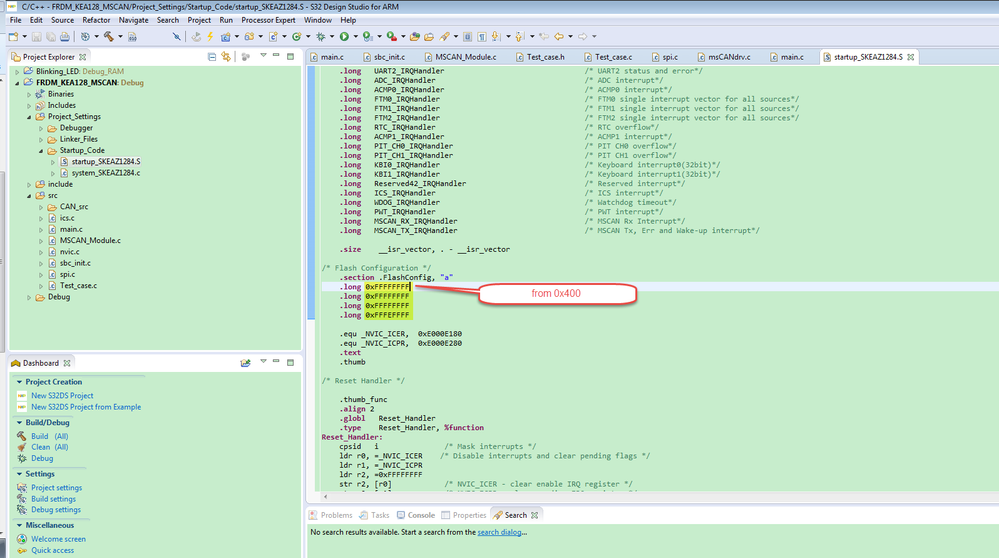
Task: Click the Welcome screen link
Action: tap(59, 540)
